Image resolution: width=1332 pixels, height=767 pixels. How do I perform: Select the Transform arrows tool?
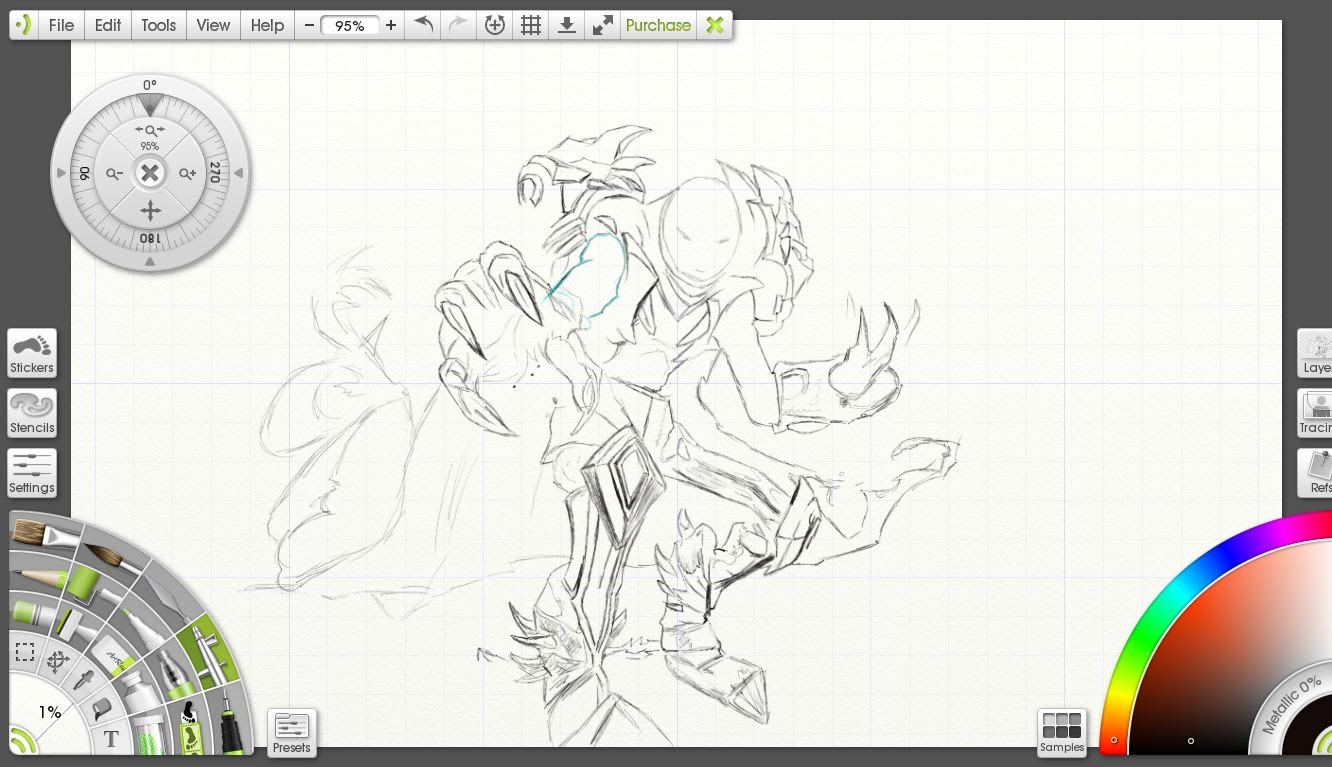pos(57,660)
